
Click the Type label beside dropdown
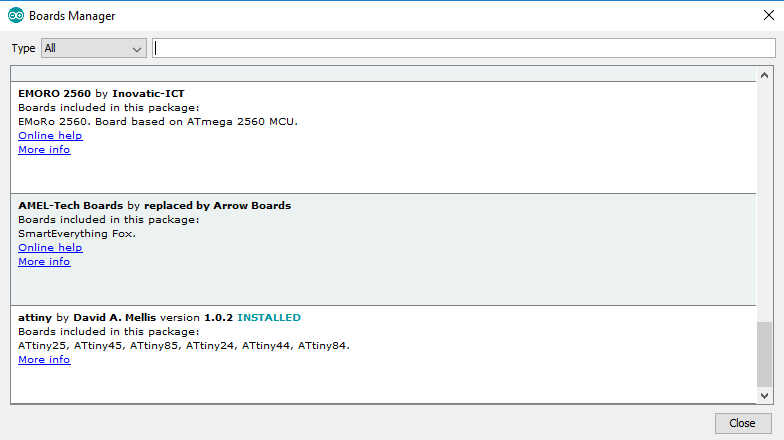[x=24, y=48]
